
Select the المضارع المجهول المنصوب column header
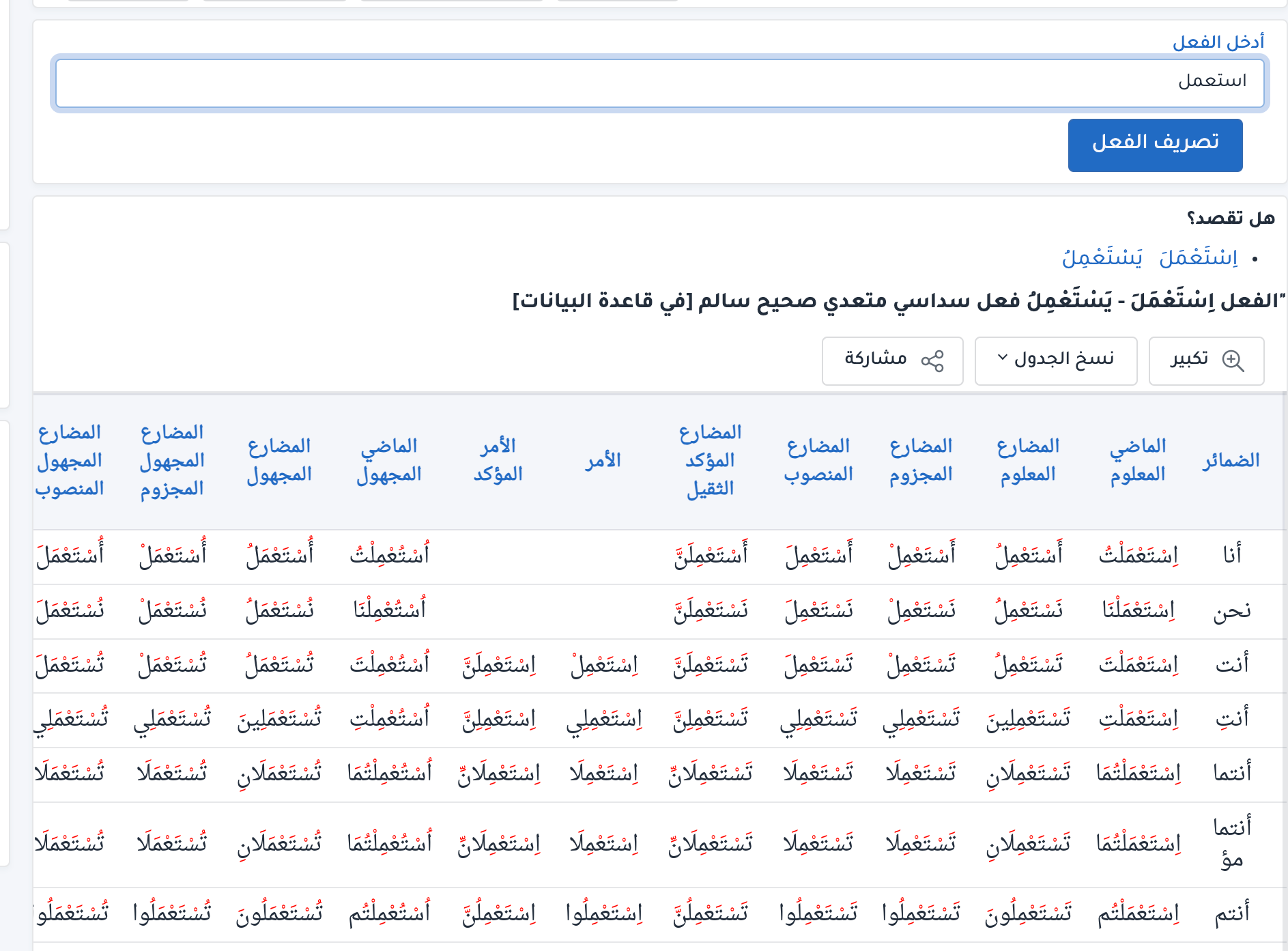tap(69, 460)
